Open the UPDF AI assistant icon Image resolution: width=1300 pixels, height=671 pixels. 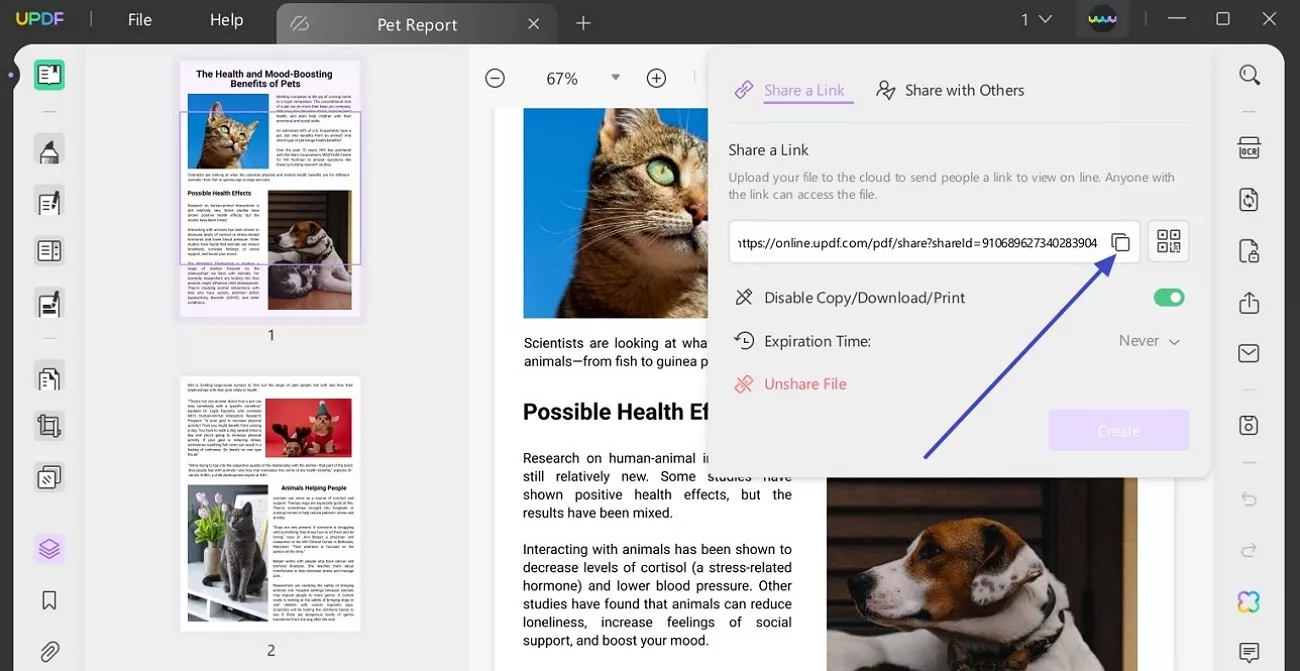[x=1249, y=601]
